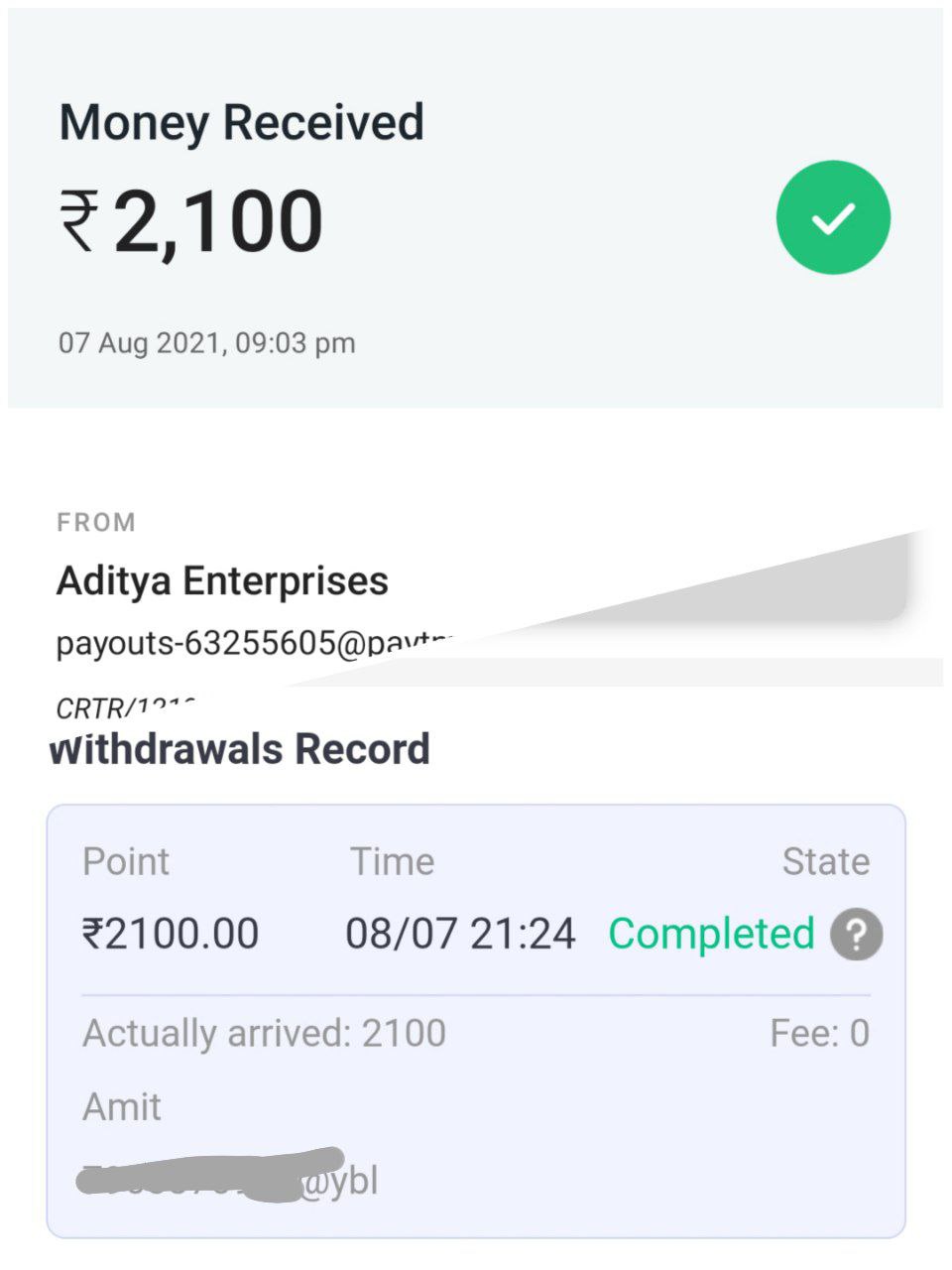This screenshot has width=952, height=1270.
Task: Click the Point column header
Action: (x=126, y=861)
